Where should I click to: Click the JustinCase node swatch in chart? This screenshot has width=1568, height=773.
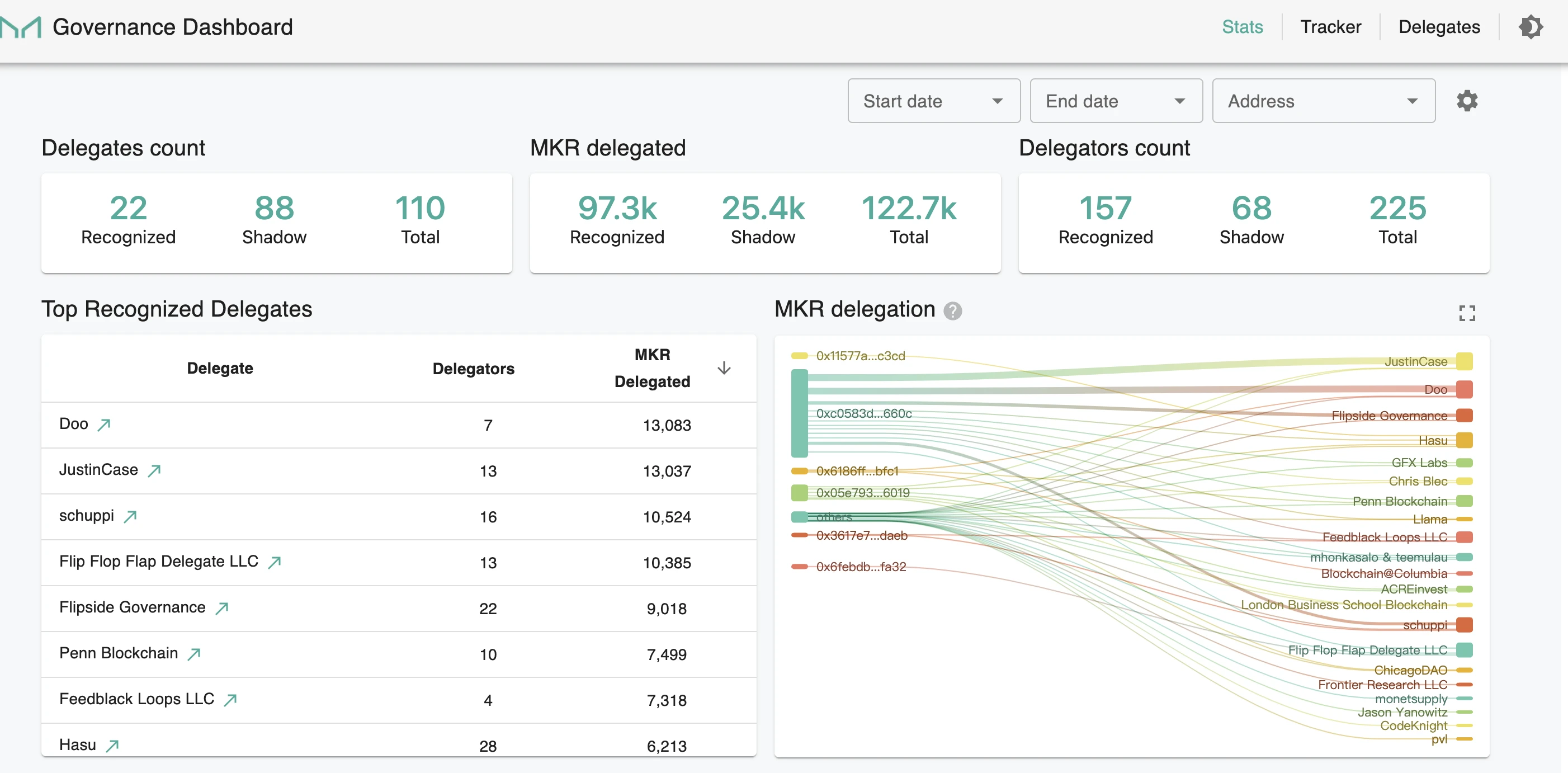click(1464, 361)
